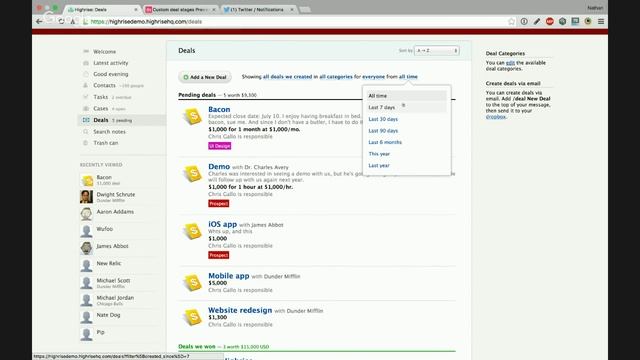Open Michael Jordan in recently viewed

tap(115, 298)
